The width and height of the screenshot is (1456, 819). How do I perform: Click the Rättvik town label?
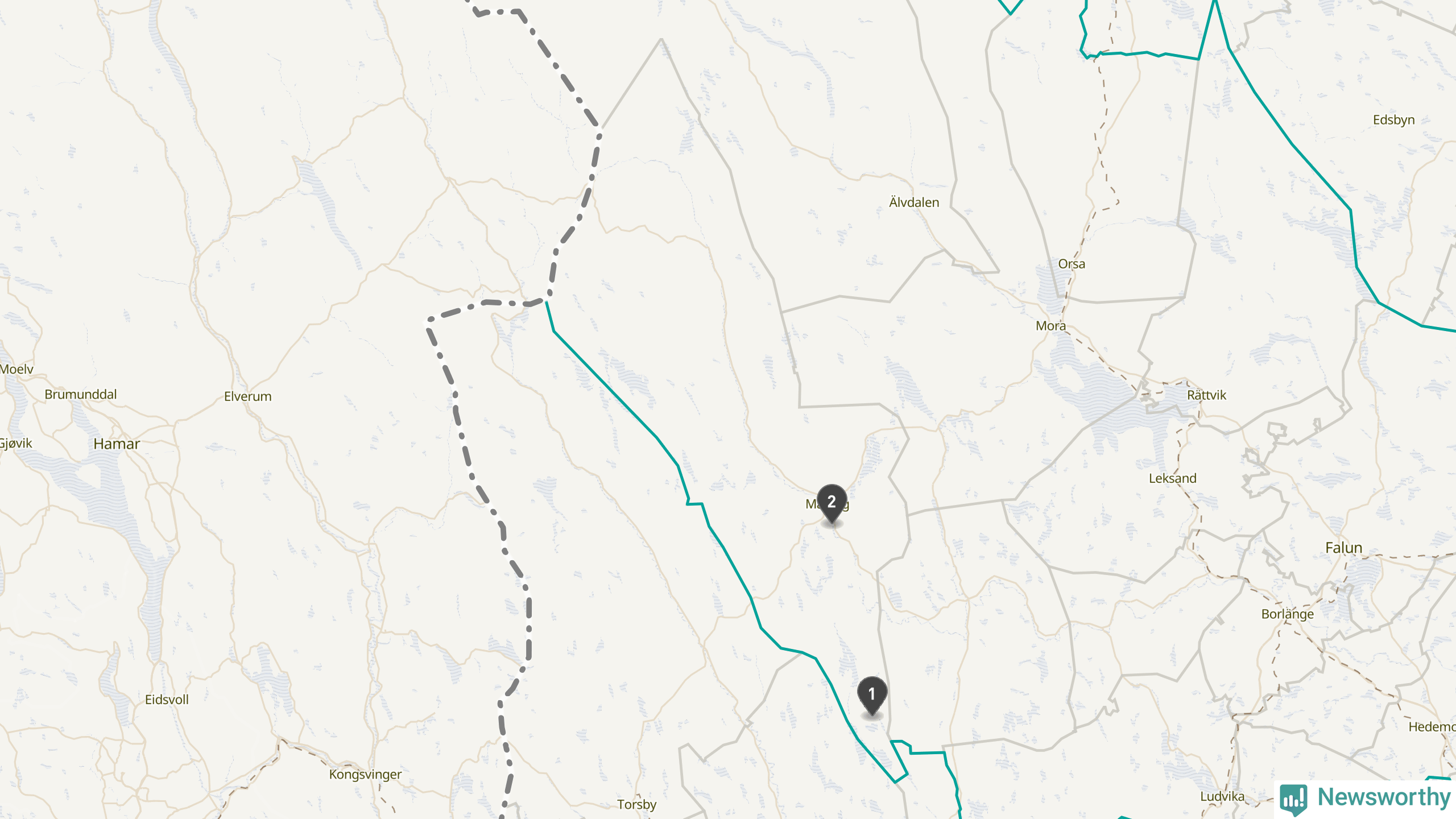tap(1206, 395)
